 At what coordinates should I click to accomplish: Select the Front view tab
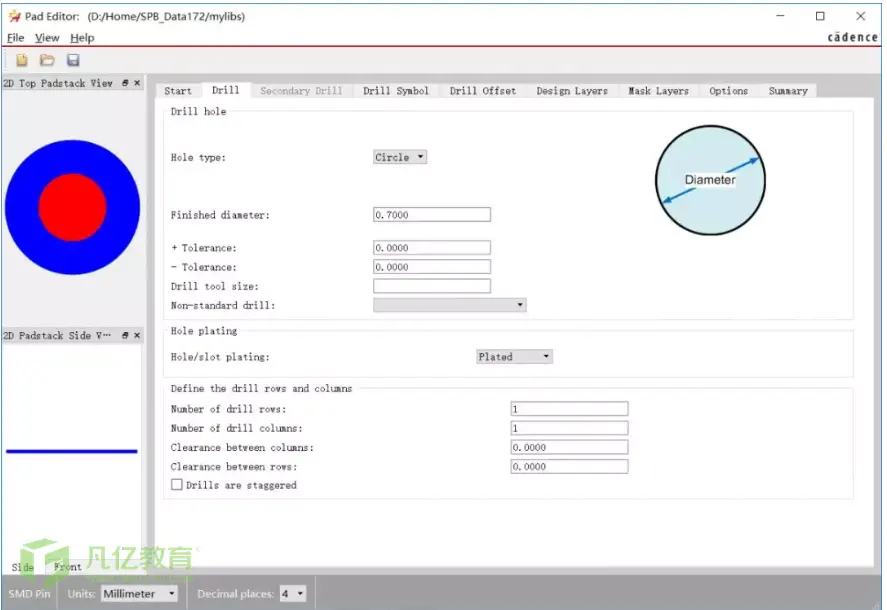coord(67,566)
